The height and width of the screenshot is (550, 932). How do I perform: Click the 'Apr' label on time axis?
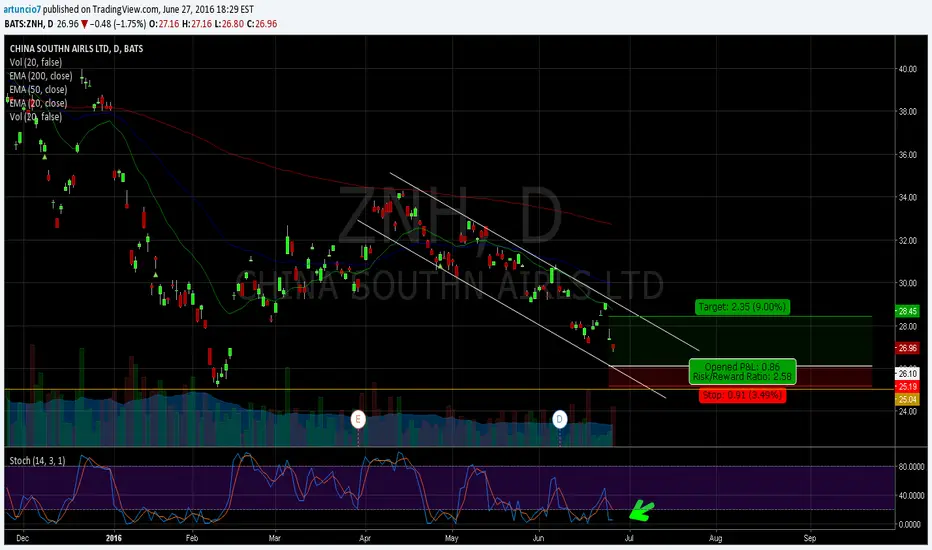[x=364, y=538]
